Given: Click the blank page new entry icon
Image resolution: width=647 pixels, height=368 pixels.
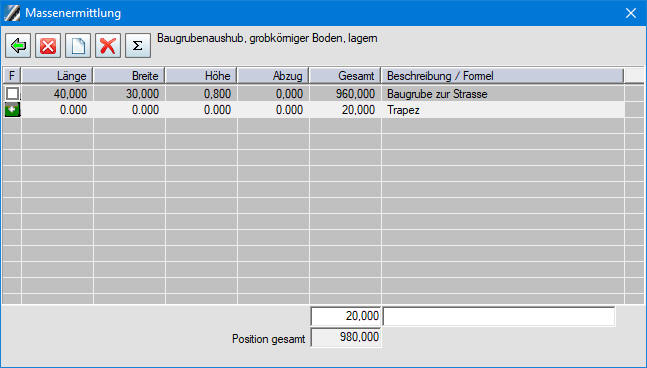Looking at the screenshot, I should [78, 45].
